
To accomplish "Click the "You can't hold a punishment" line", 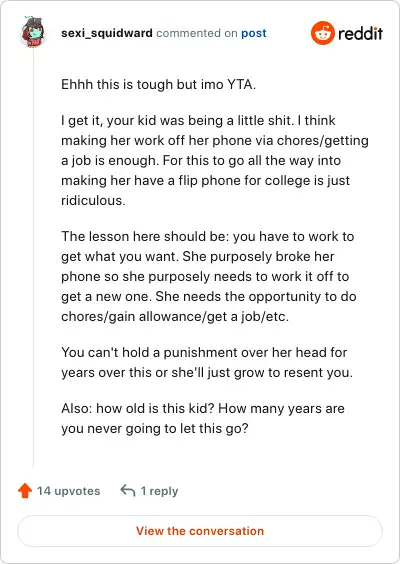I will pos(204,352).
